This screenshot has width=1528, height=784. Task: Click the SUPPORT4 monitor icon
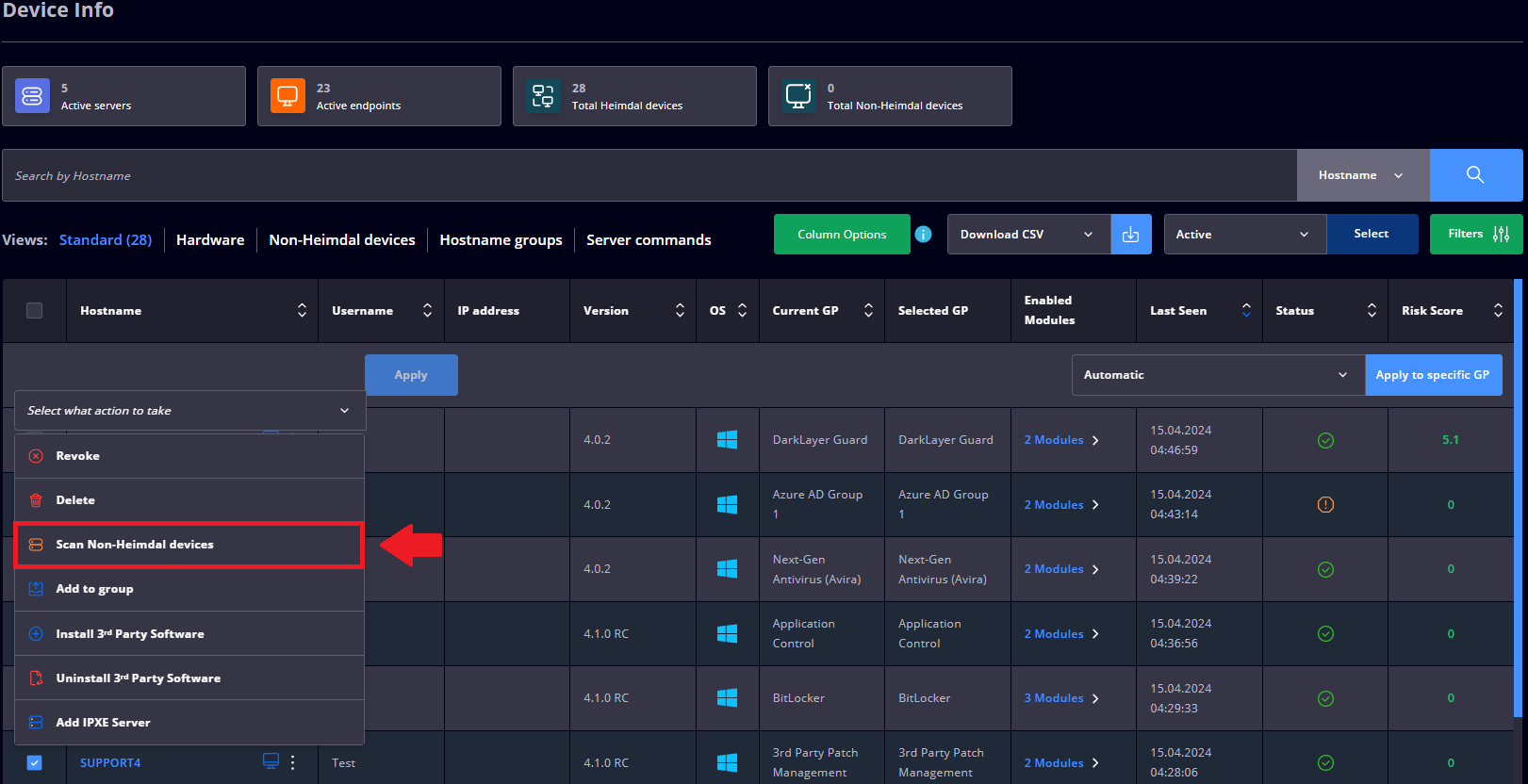[x=271, y=761]
